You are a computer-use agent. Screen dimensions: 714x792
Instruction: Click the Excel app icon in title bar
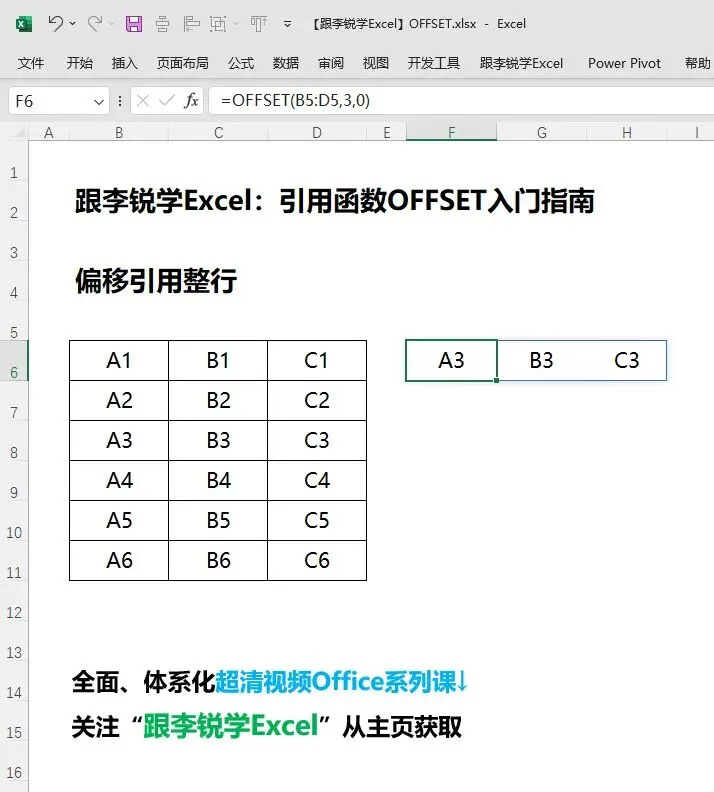24,24
